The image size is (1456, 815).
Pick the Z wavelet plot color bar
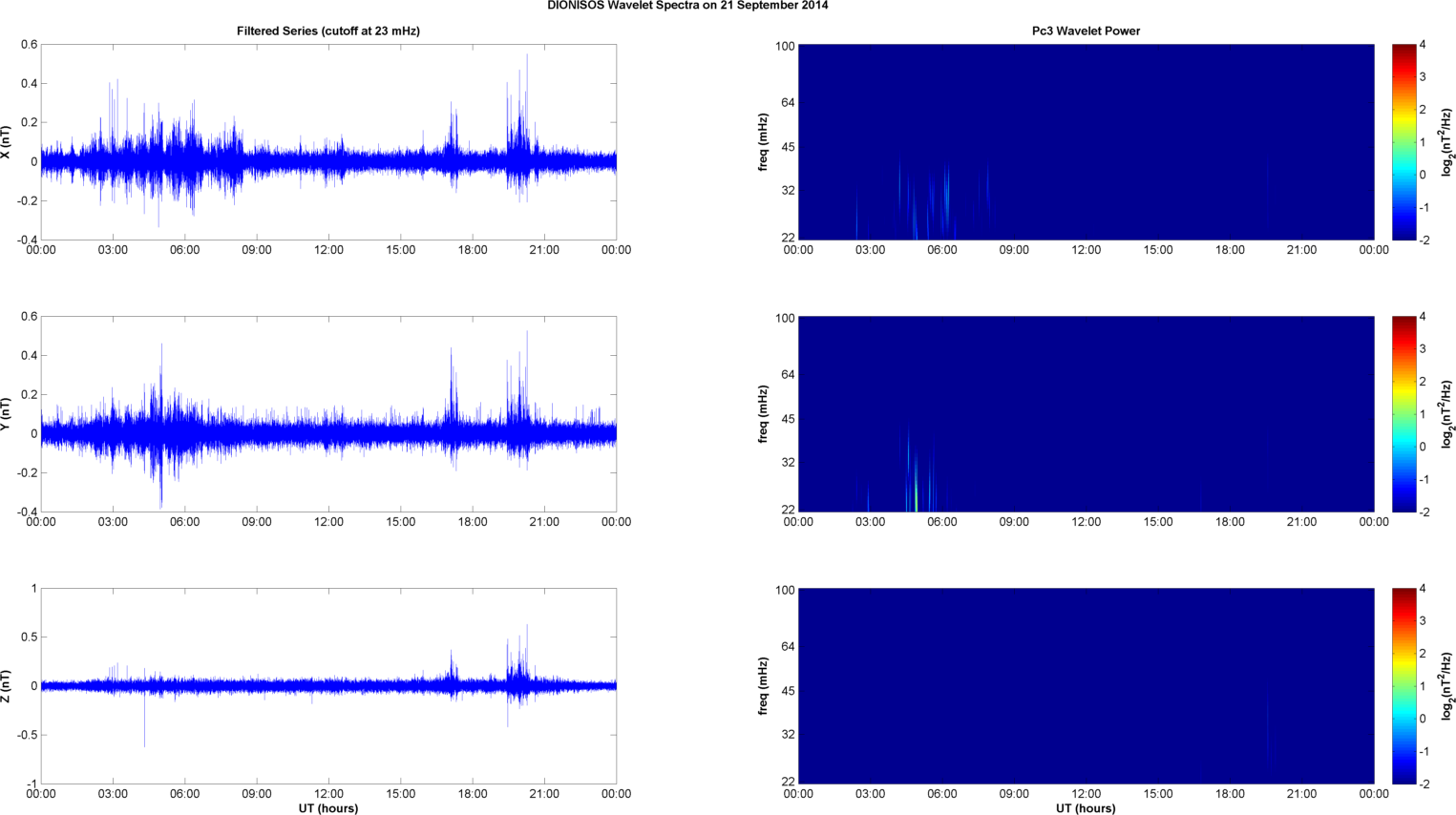(1403, 686)
